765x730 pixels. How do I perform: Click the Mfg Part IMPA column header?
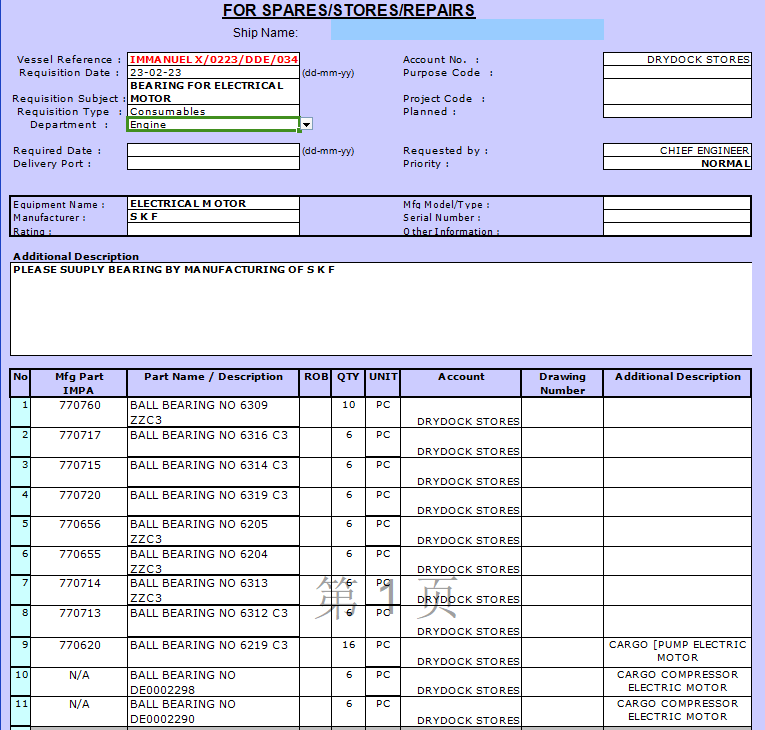point(79,383)
